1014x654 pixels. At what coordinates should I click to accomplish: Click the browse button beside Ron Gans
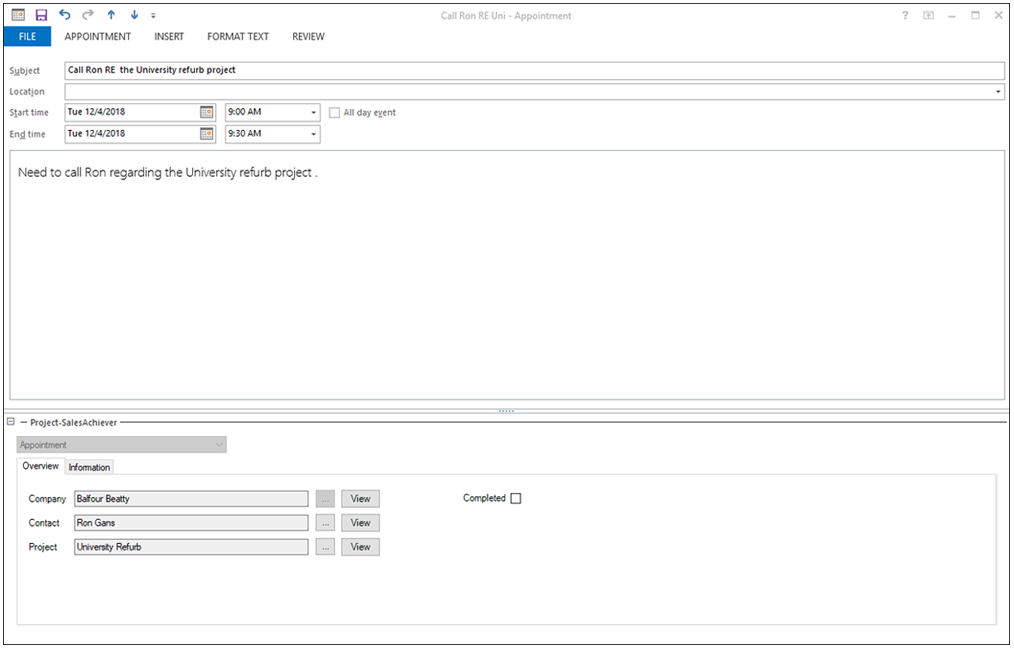click(x=324, y=522)
